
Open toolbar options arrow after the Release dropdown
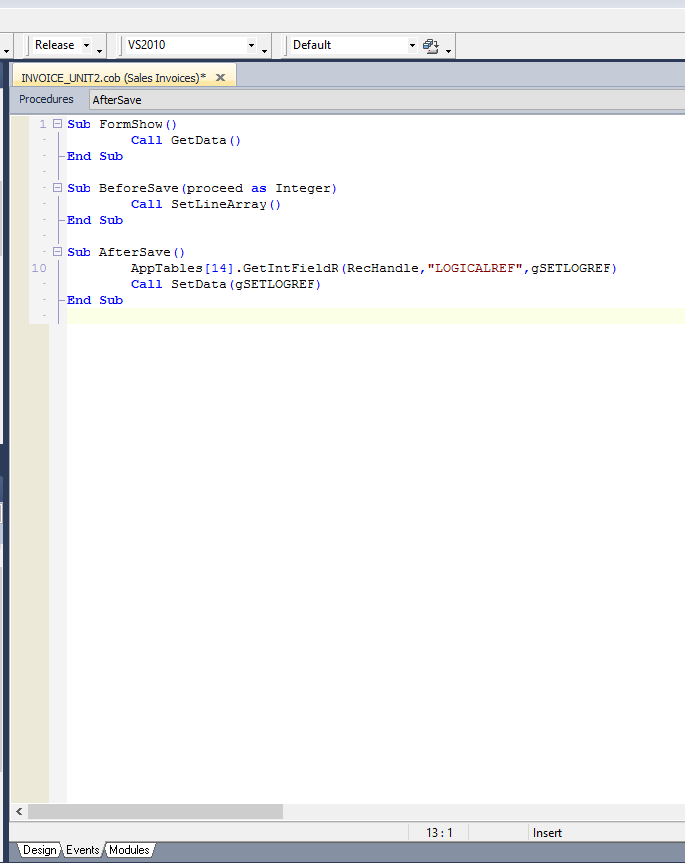(x=100, y=48)
